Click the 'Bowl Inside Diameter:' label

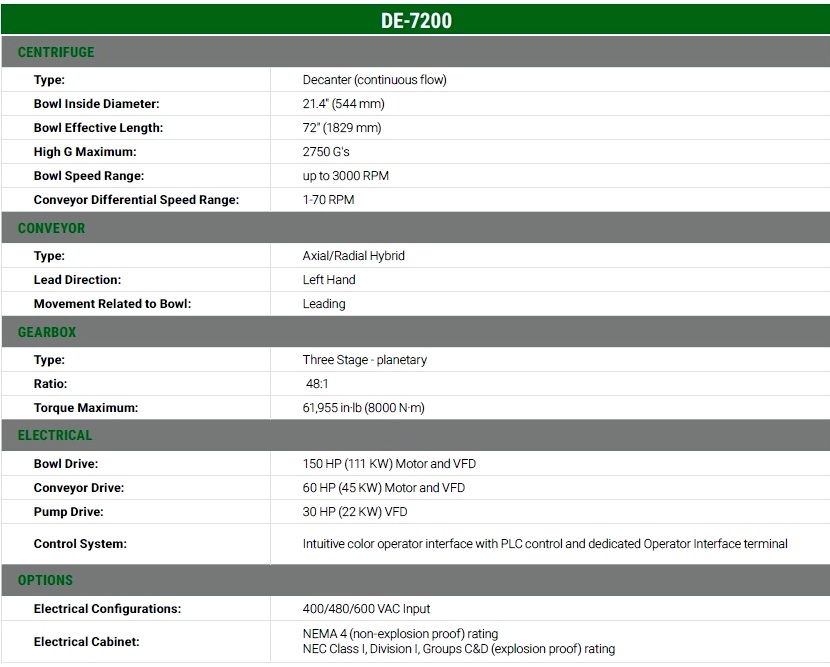[96, 104]
